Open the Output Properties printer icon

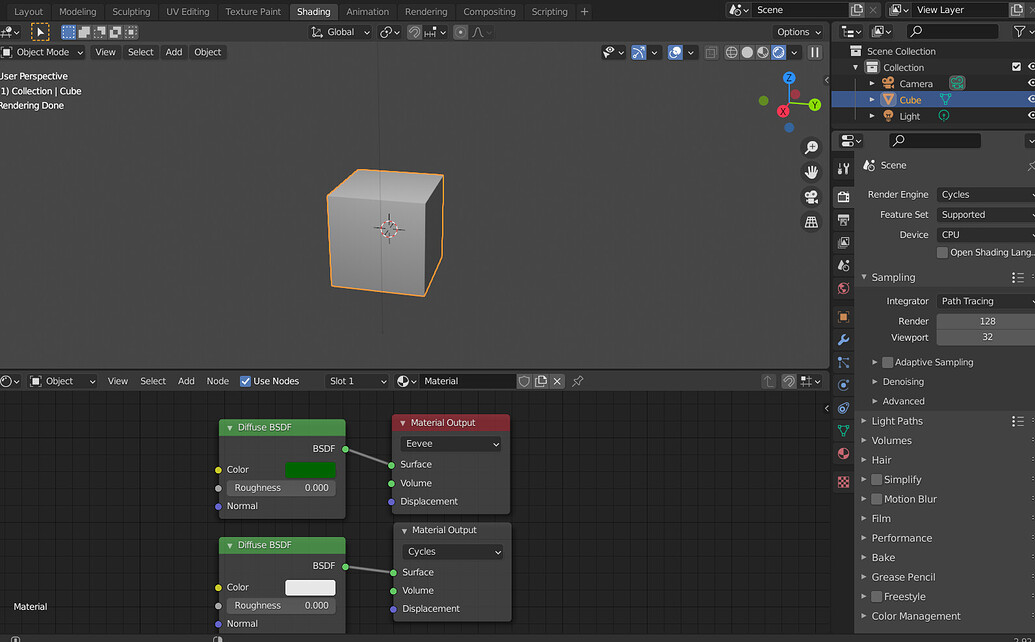(x=842, y=220)
